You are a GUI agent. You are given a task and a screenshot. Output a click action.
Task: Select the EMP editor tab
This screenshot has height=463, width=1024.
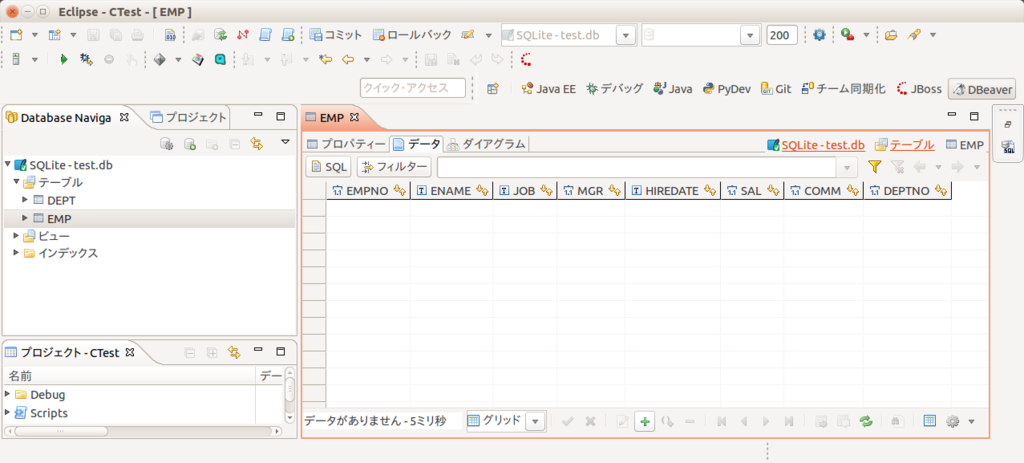coord(332,118)
